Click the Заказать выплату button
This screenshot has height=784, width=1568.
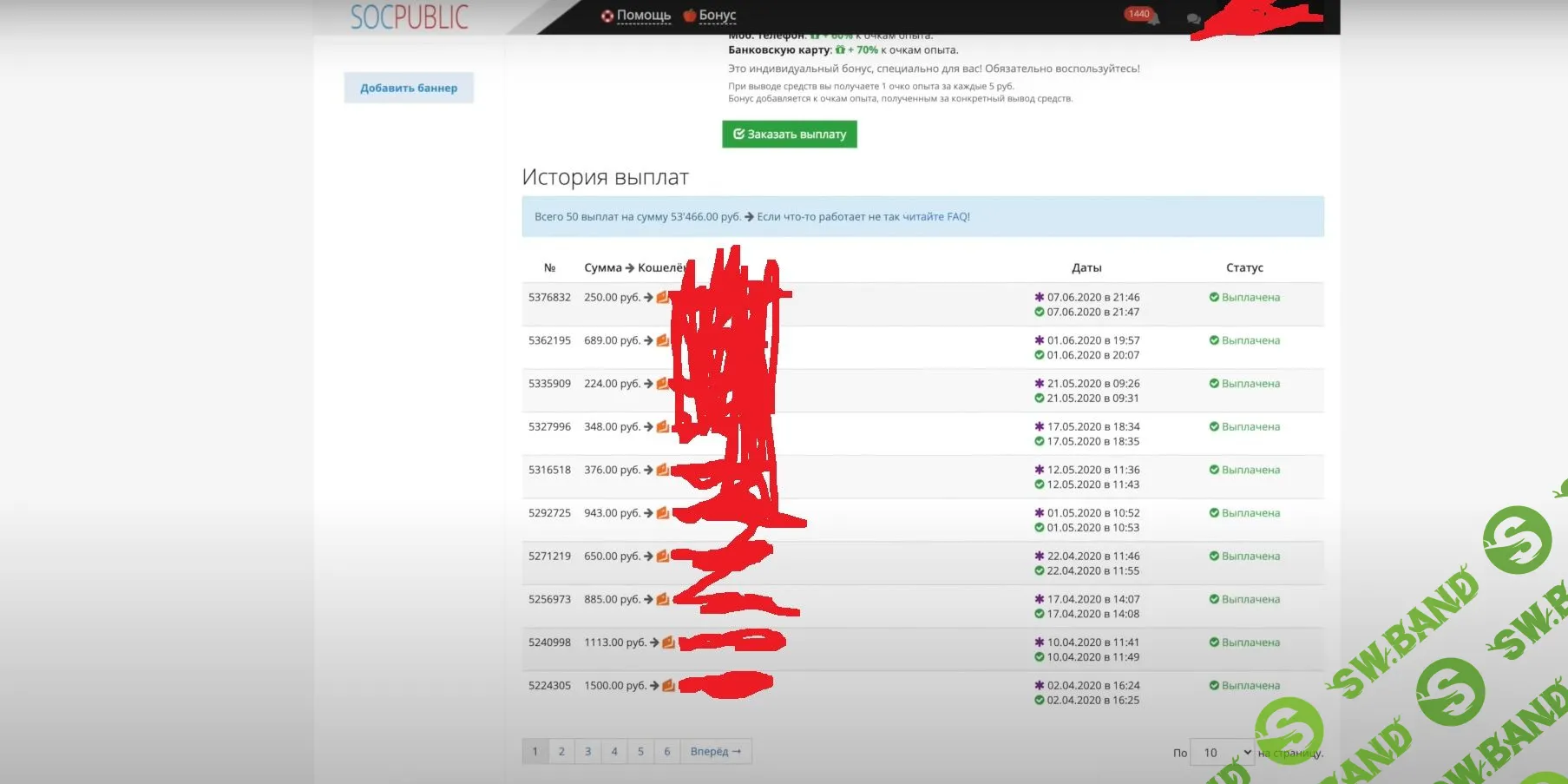pos(788,134)
